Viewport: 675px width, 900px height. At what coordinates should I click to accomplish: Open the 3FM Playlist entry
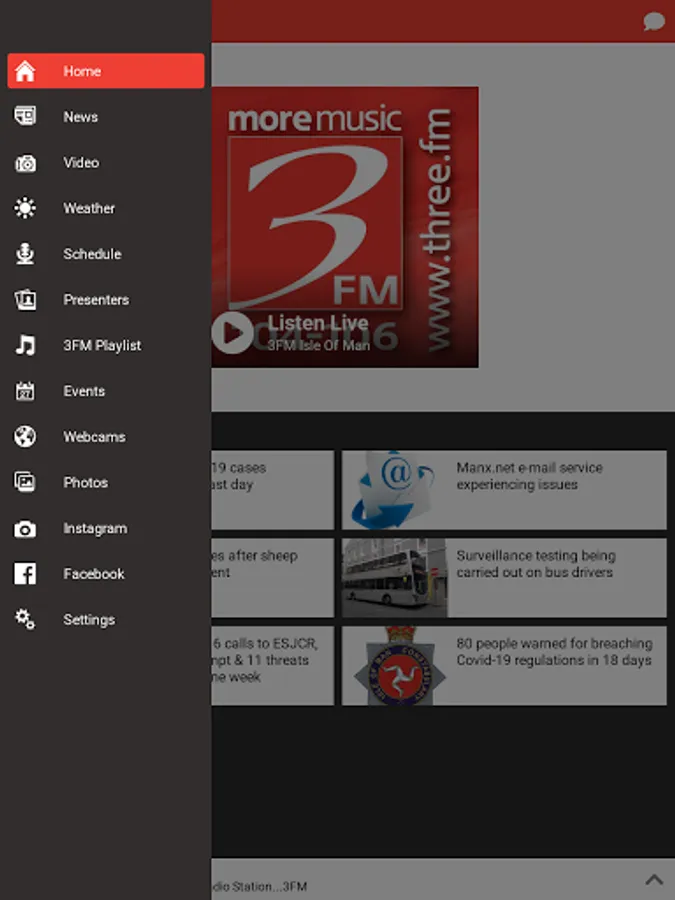click(x=106, y=345)
